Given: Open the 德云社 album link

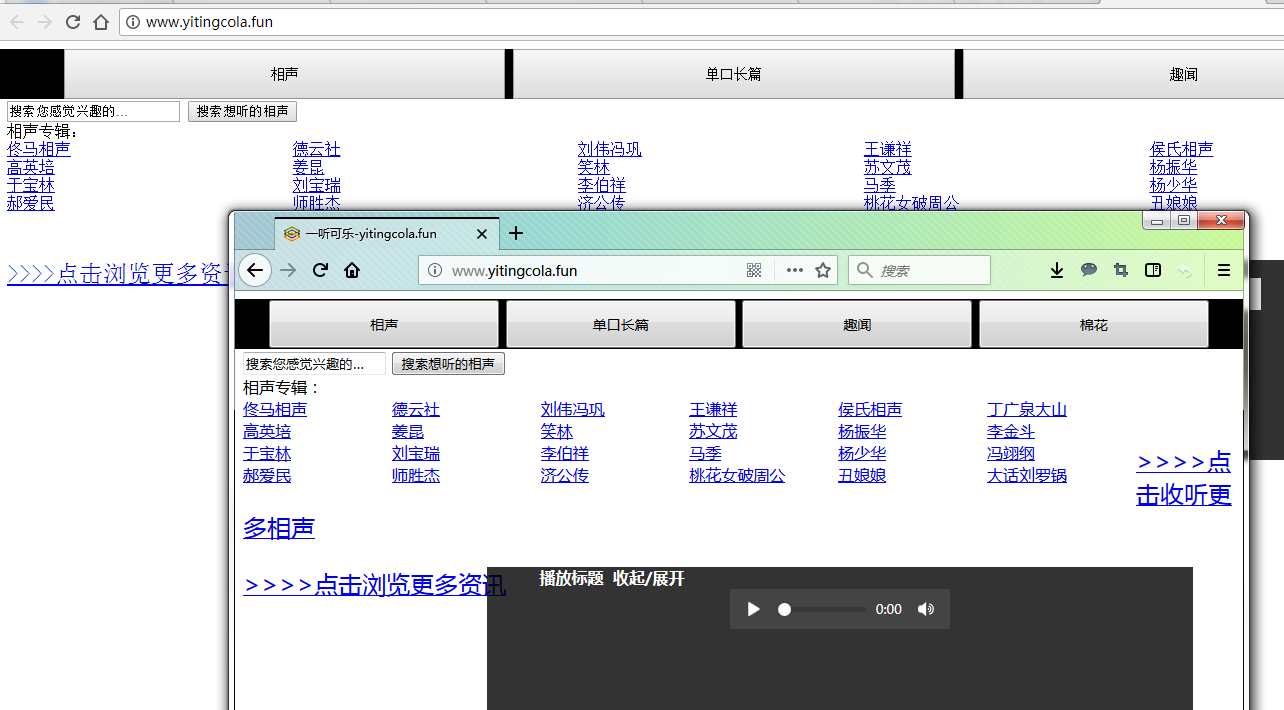Looking at the screenshot, I should point(416,409).
